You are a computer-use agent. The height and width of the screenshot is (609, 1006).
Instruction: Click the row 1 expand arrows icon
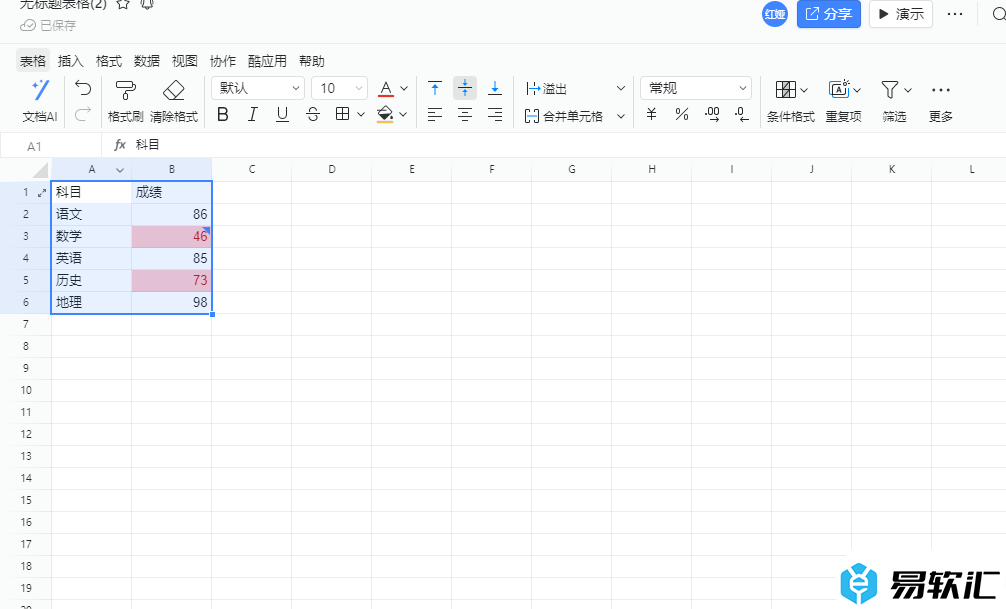point(42,193)
